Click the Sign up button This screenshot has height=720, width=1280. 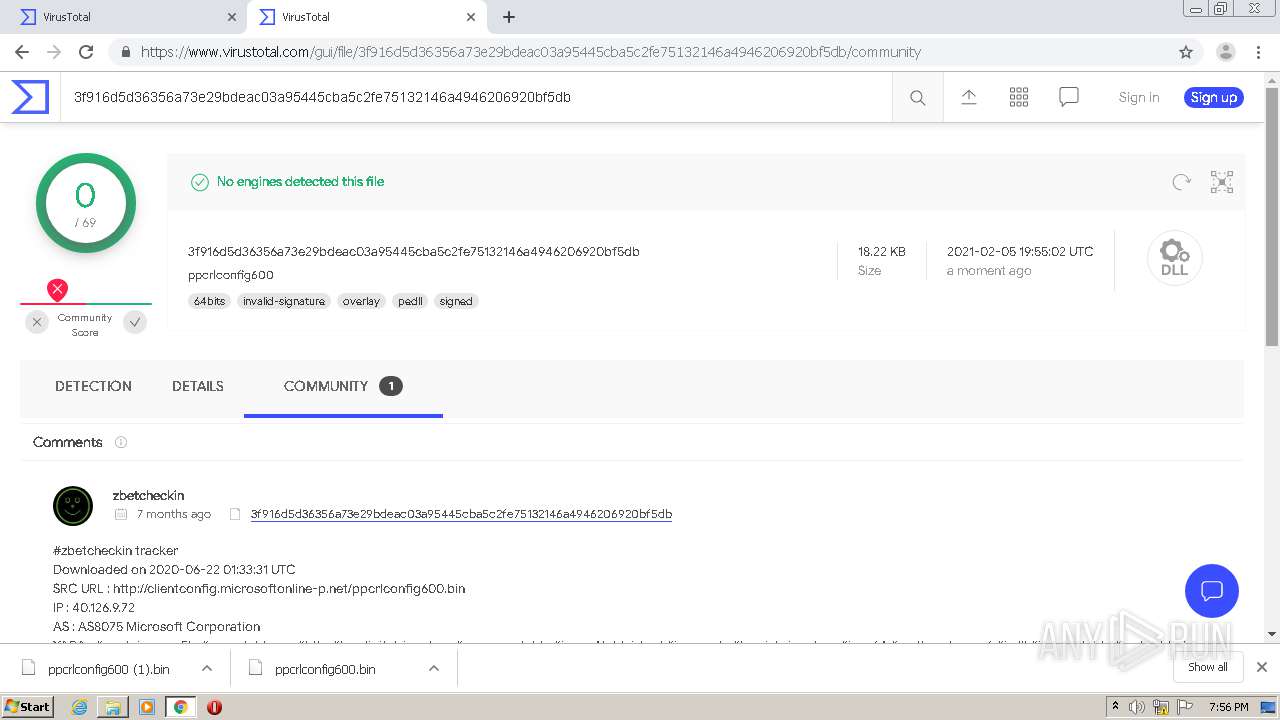click(x=1214, y=97)
